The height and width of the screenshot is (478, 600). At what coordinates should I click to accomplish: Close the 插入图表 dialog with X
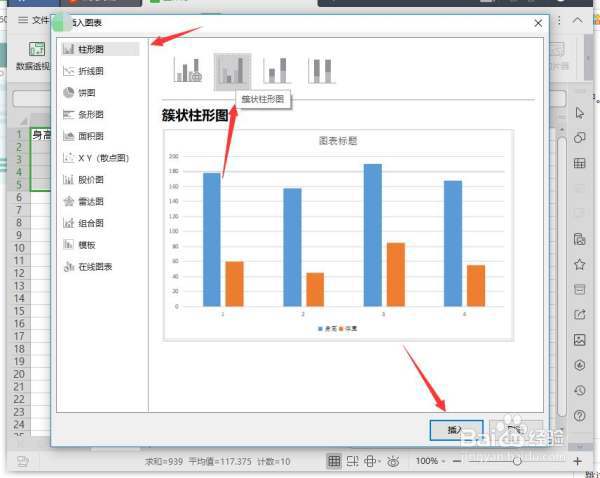[x=538, y=23]
